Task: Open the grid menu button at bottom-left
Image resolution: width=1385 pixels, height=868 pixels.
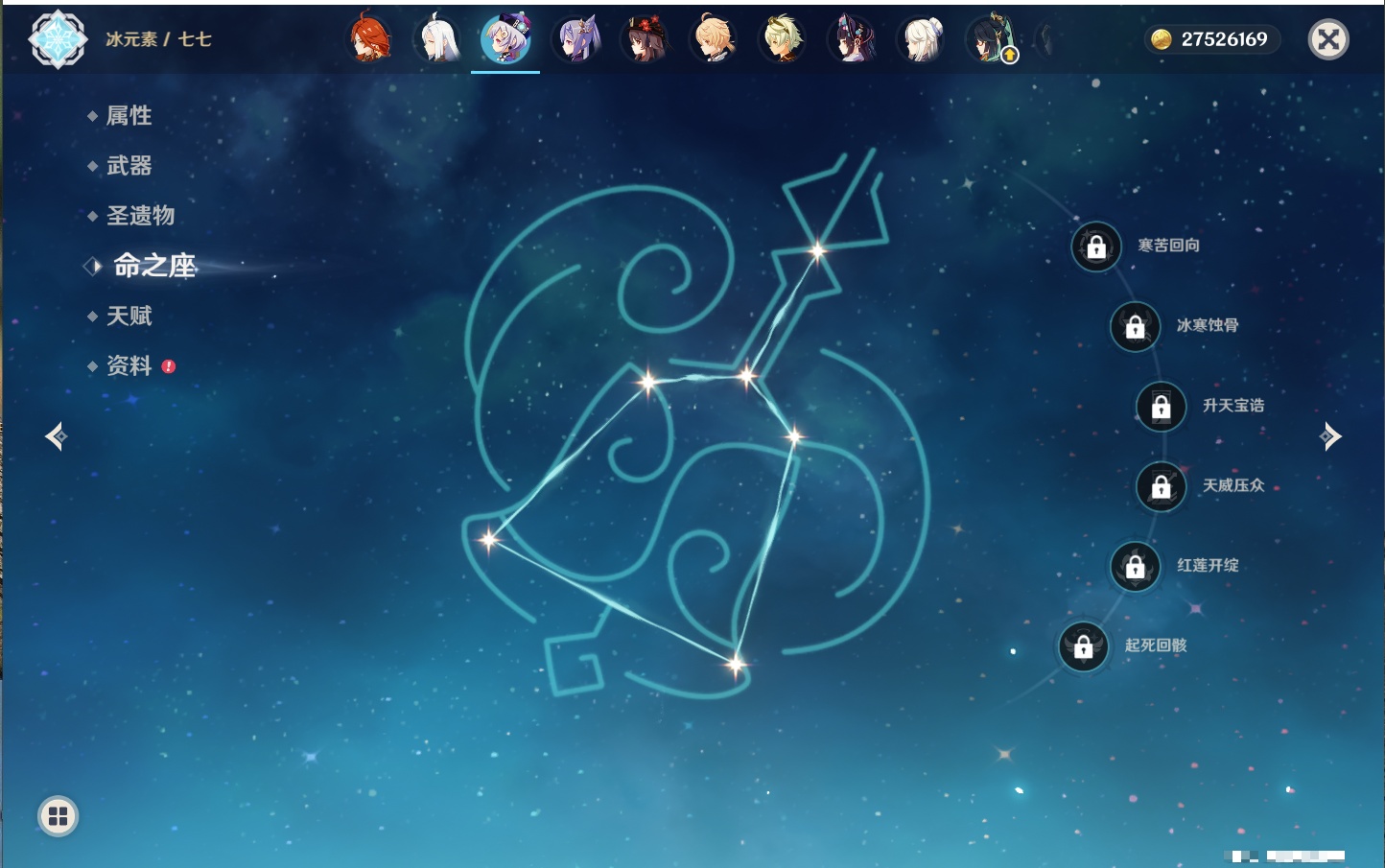Action: coord(58,816)
